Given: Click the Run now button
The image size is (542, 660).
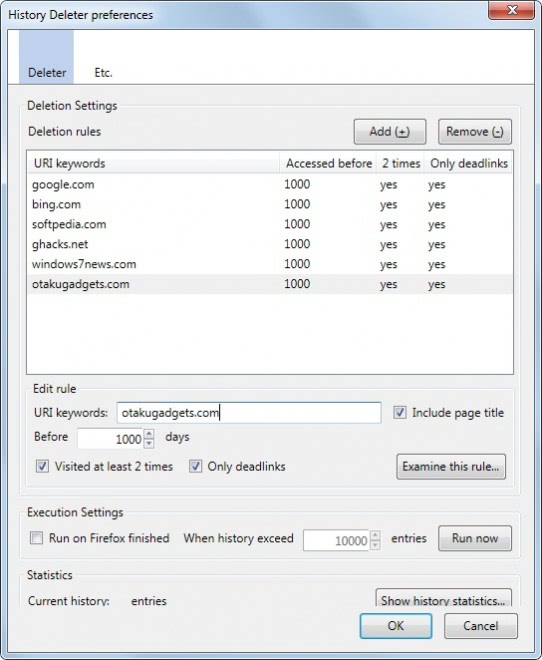Looking at the screenshot, I should (475, 538).
